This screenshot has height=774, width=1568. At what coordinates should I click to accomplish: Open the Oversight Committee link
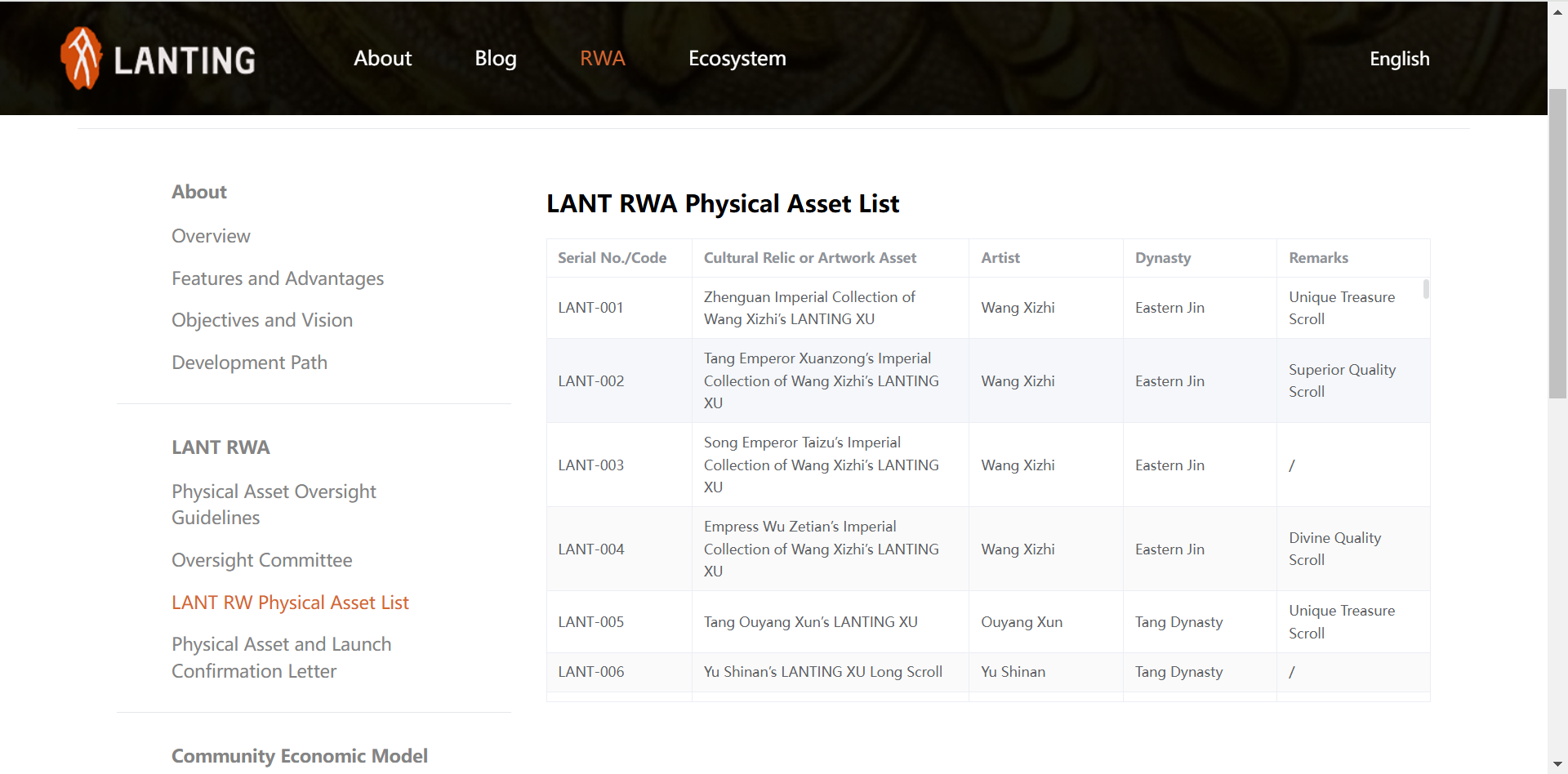pyautogui.click(x=261, y=560)
